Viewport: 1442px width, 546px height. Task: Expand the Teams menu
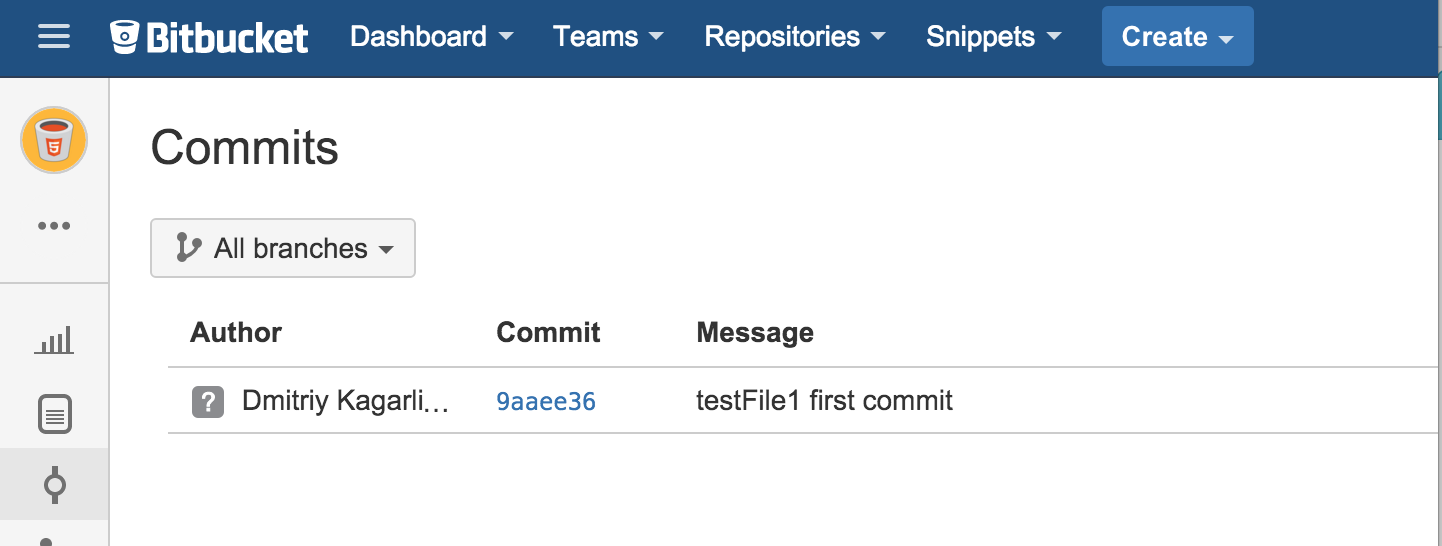(x=608, y=37)
